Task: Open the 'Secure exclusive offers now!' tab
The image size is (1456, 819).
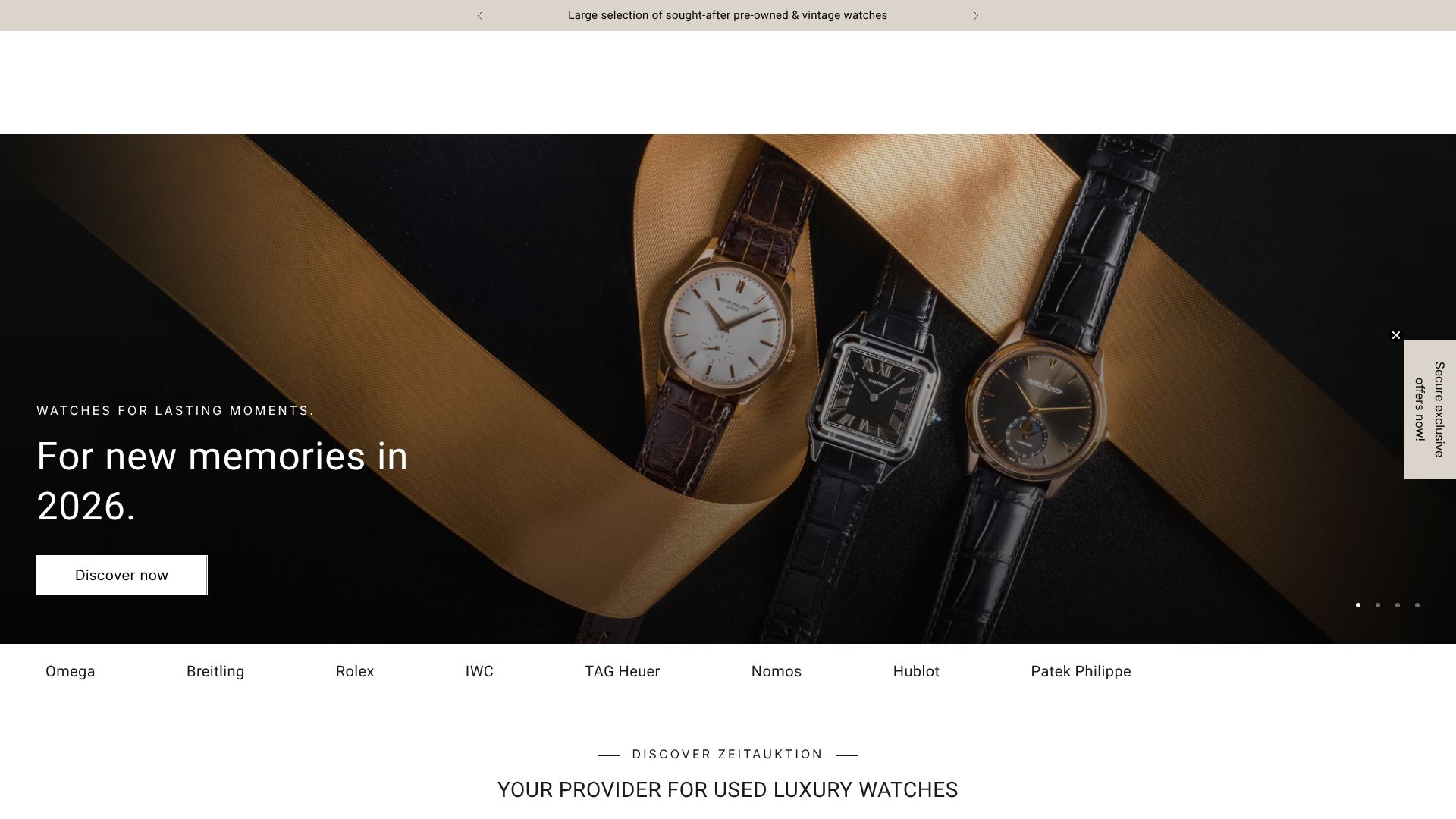Action: pyautogui.click(x=1429, y=409)
